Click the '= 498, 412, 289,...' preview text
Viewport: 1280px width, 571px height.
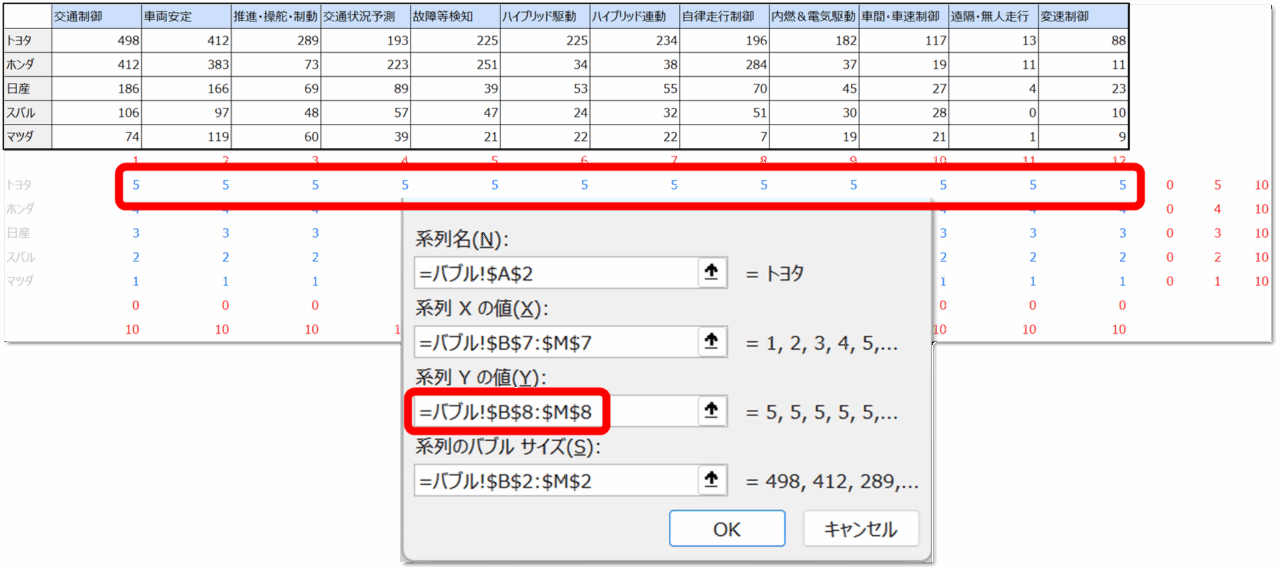832,481
